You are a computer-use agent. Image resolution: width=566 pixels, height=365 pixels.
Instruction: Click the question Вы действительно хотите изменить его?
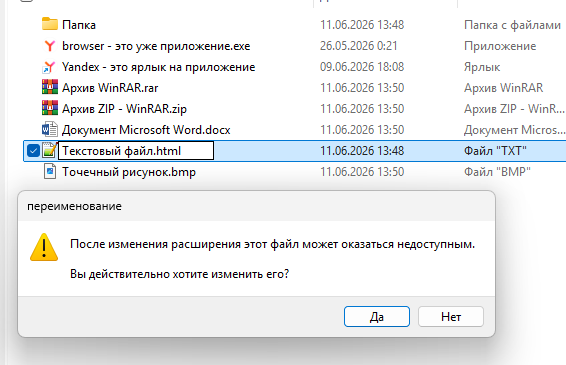pos(179,274)
